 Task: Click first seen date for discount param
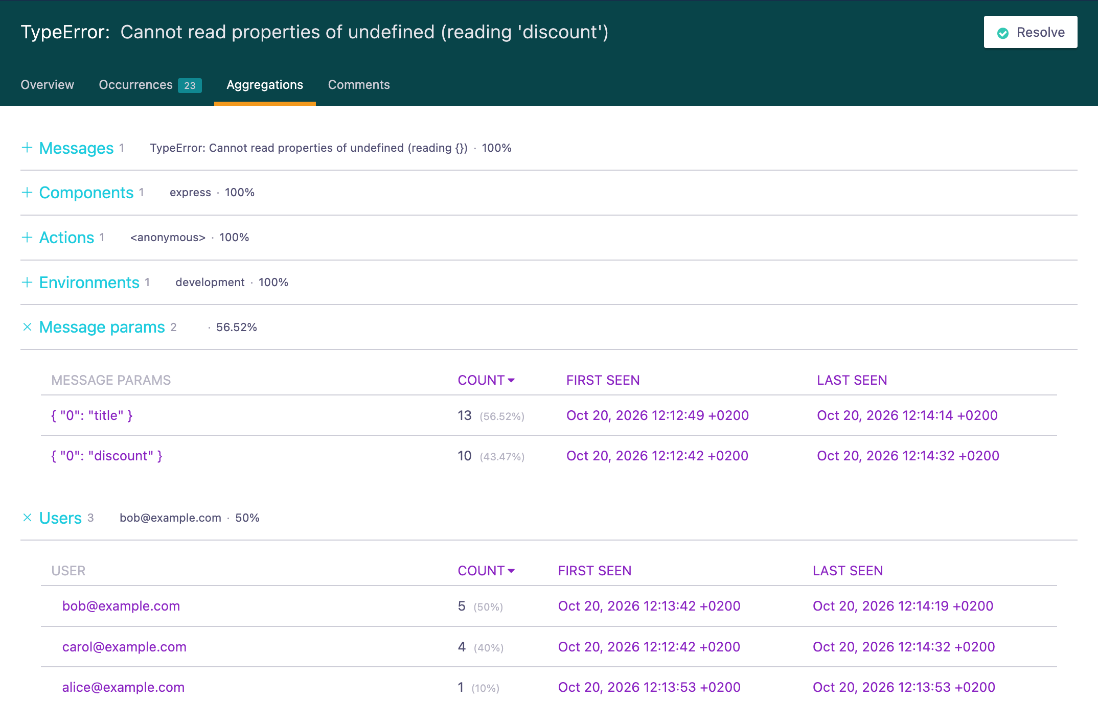click(658, 456)
